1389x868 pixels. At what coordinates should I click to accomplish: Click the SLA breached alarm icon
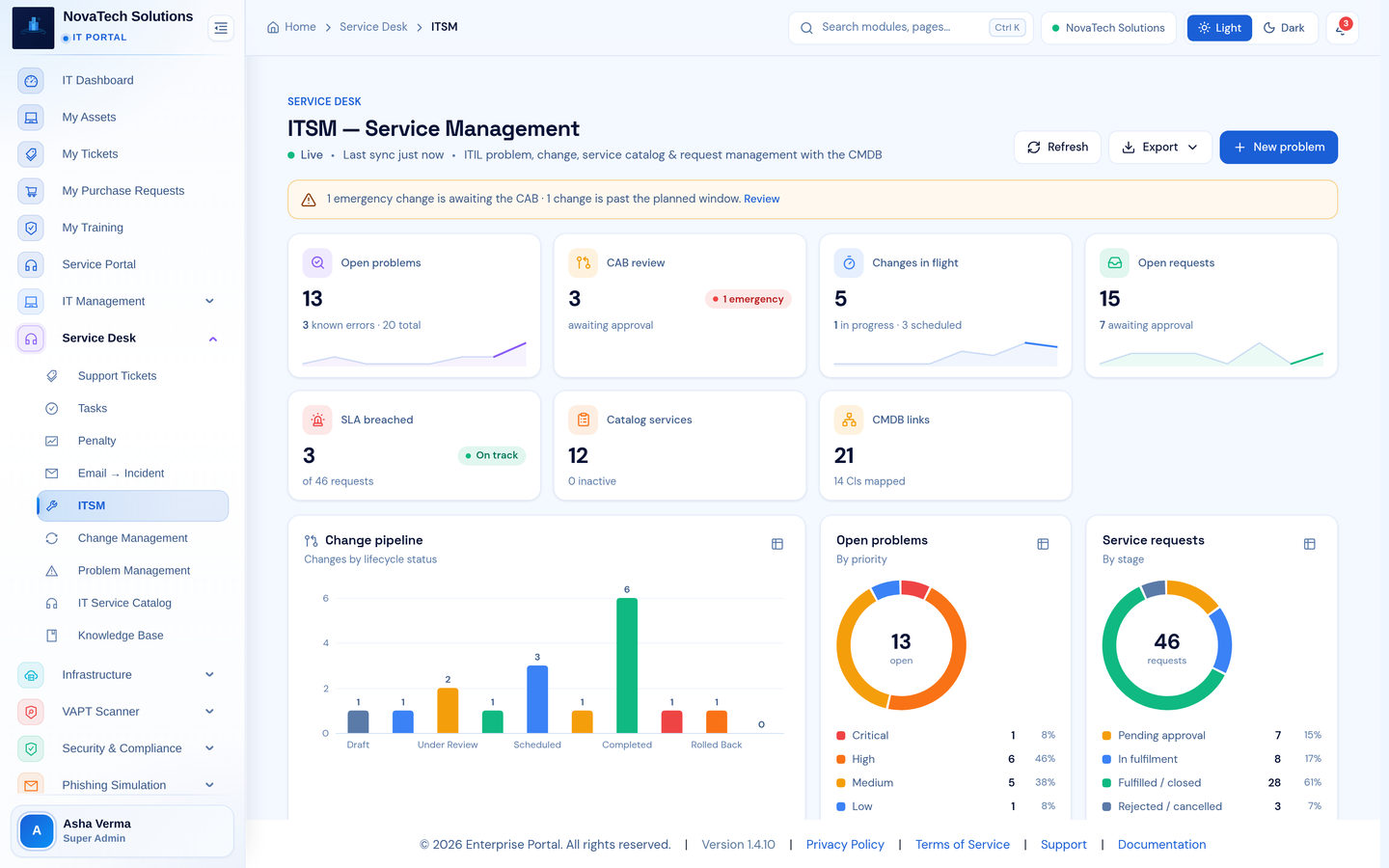[x=317, y=420]
